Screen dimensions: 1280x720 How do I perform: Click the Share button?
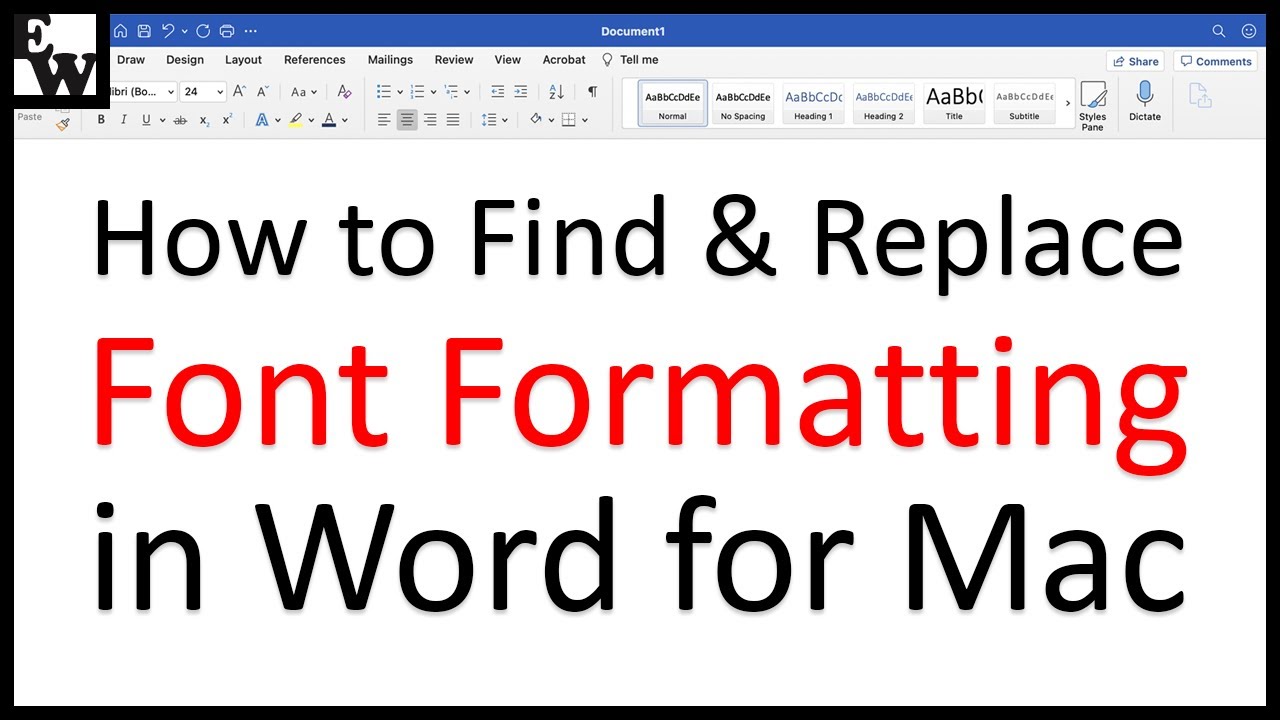(x=1136, y=61)
